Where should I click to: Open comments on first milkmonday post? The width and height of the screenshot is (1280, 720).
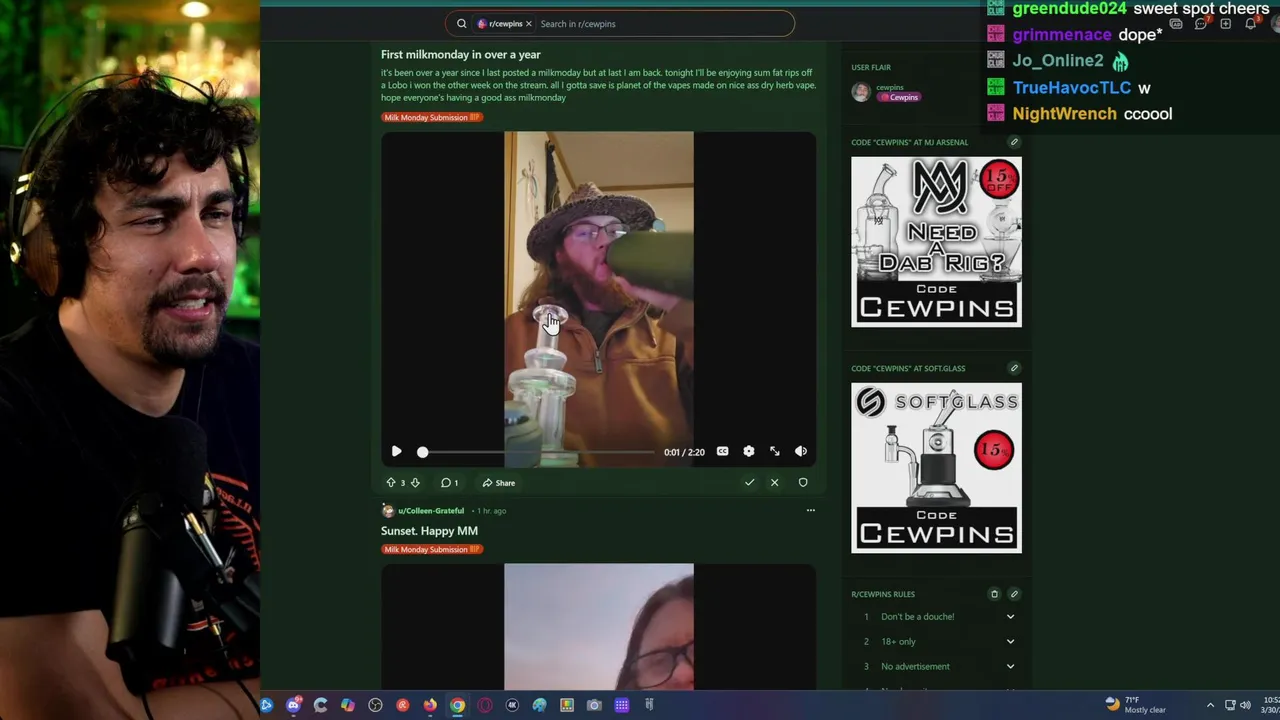click(x=450, y=483)
